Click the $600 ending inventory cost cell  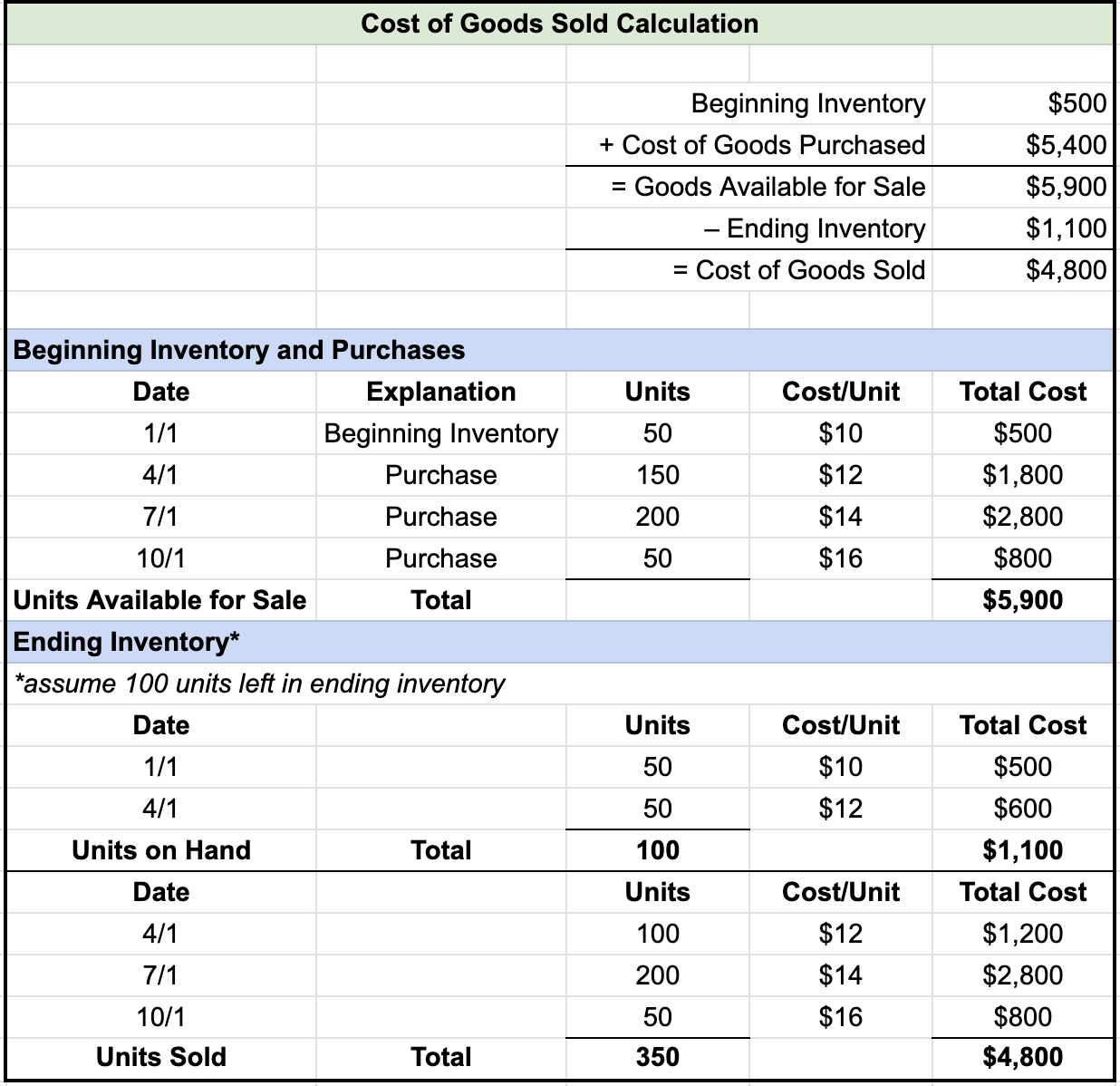(x=1022, y=808)
